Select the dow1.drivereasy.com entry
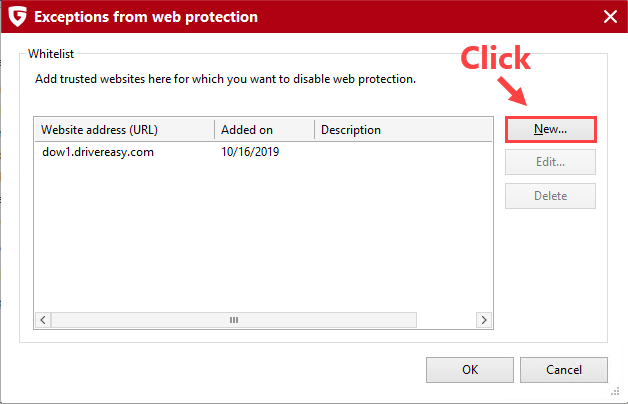The height and width of the screenshot is (404, 628). coord(96,151)
